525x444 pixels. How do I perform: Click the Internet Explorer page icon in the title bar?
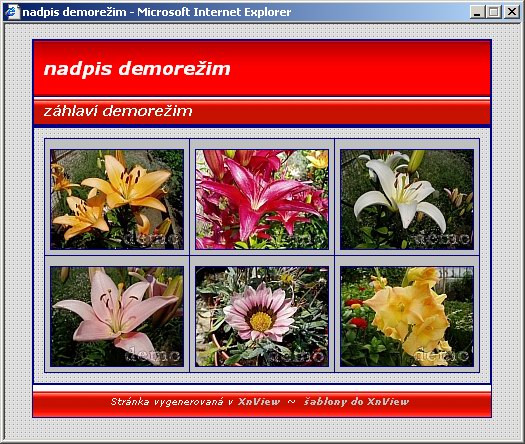click(13, 12)
